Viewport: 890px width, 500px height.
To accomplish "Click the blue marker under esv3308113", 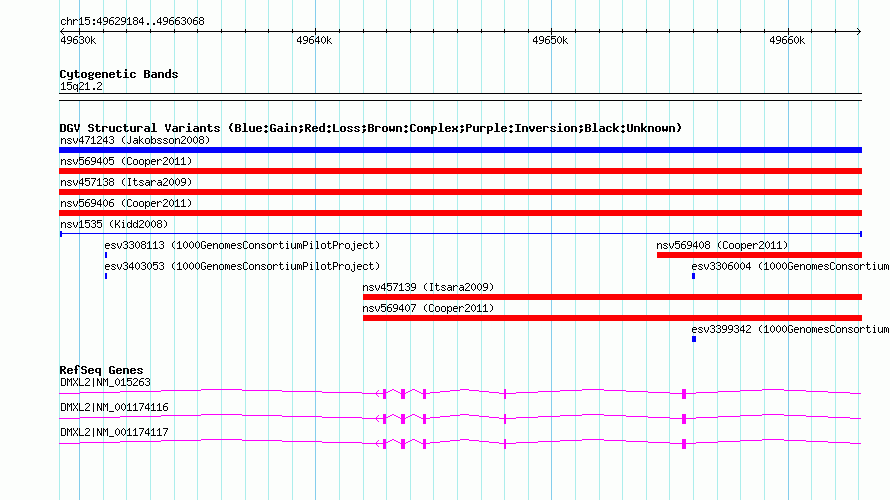I will point(106,255).
